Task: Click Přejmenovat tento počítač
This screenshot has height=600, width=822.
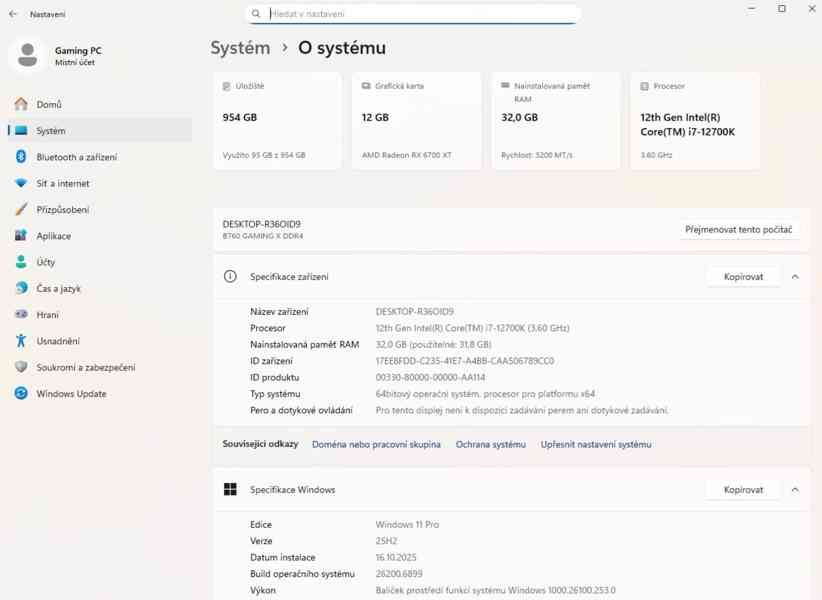Action: coord(741,229)
